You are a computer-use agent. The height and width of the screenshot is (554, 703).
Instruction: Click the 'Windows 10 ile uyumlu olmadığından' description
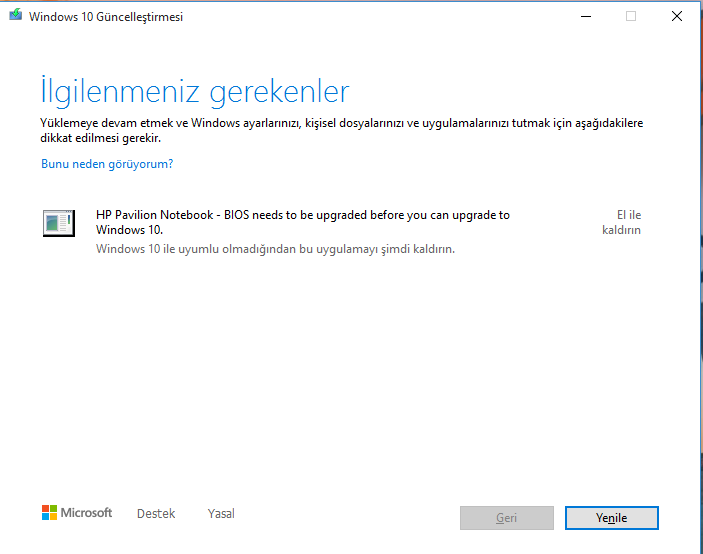click(x=275, y=249)
